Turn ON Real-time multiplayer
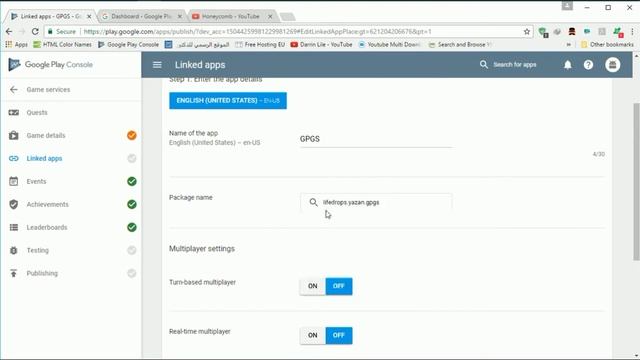This screenshot has width=640, height=360. pyautogui.click(x=313, y=335)
